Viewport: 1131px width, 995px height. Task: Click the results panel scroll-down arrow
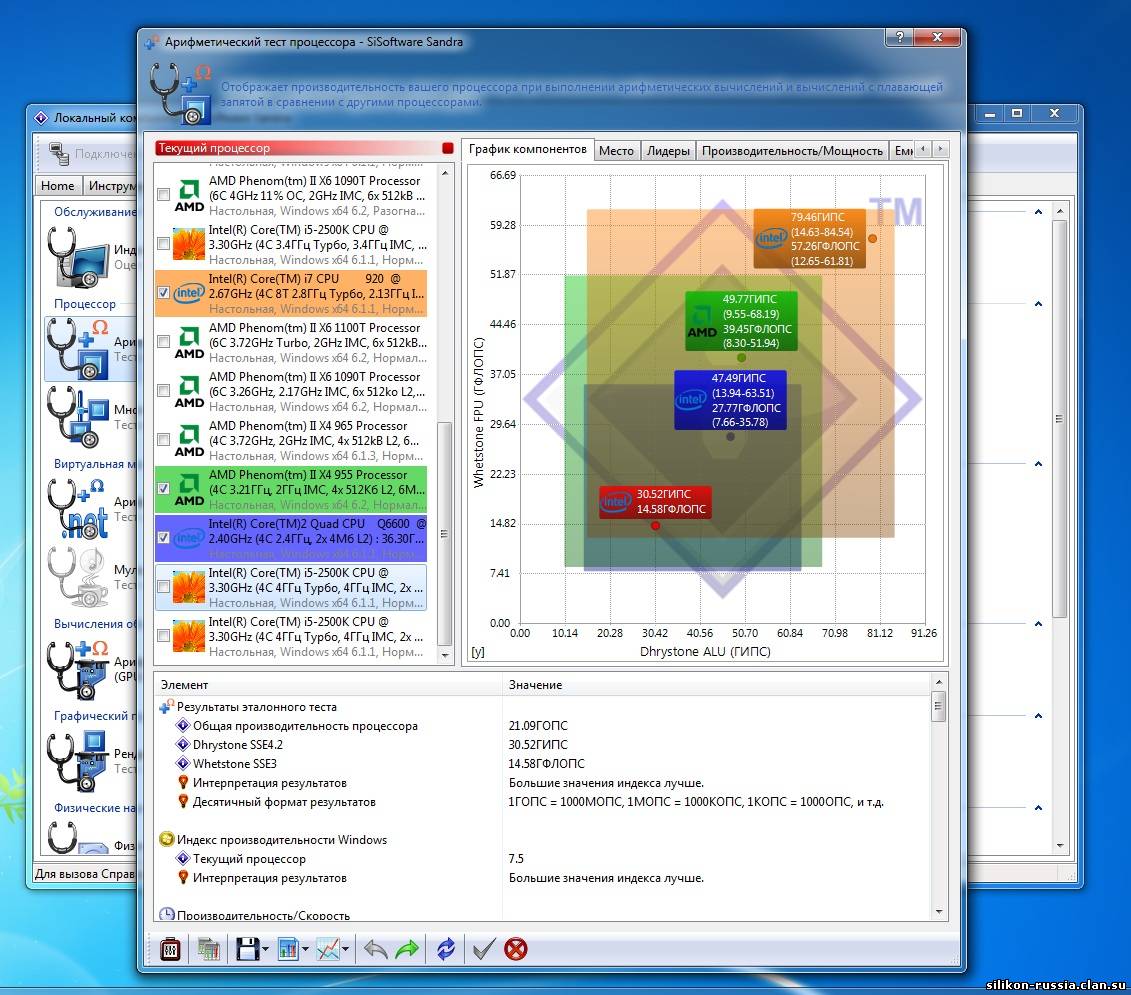point(938,911)
